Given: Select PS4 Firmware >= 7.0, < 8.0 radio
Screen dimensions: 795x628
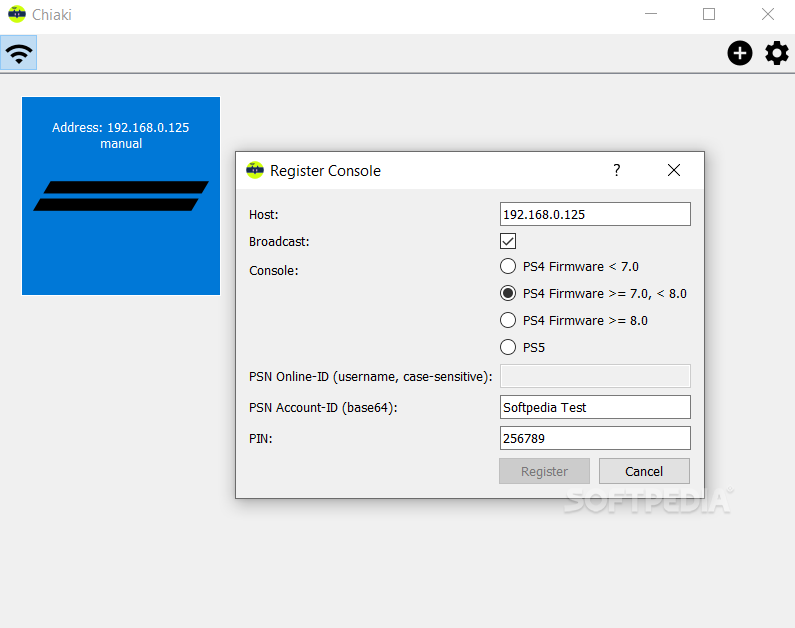Looking at the screenshot, I should click(508, 293).
